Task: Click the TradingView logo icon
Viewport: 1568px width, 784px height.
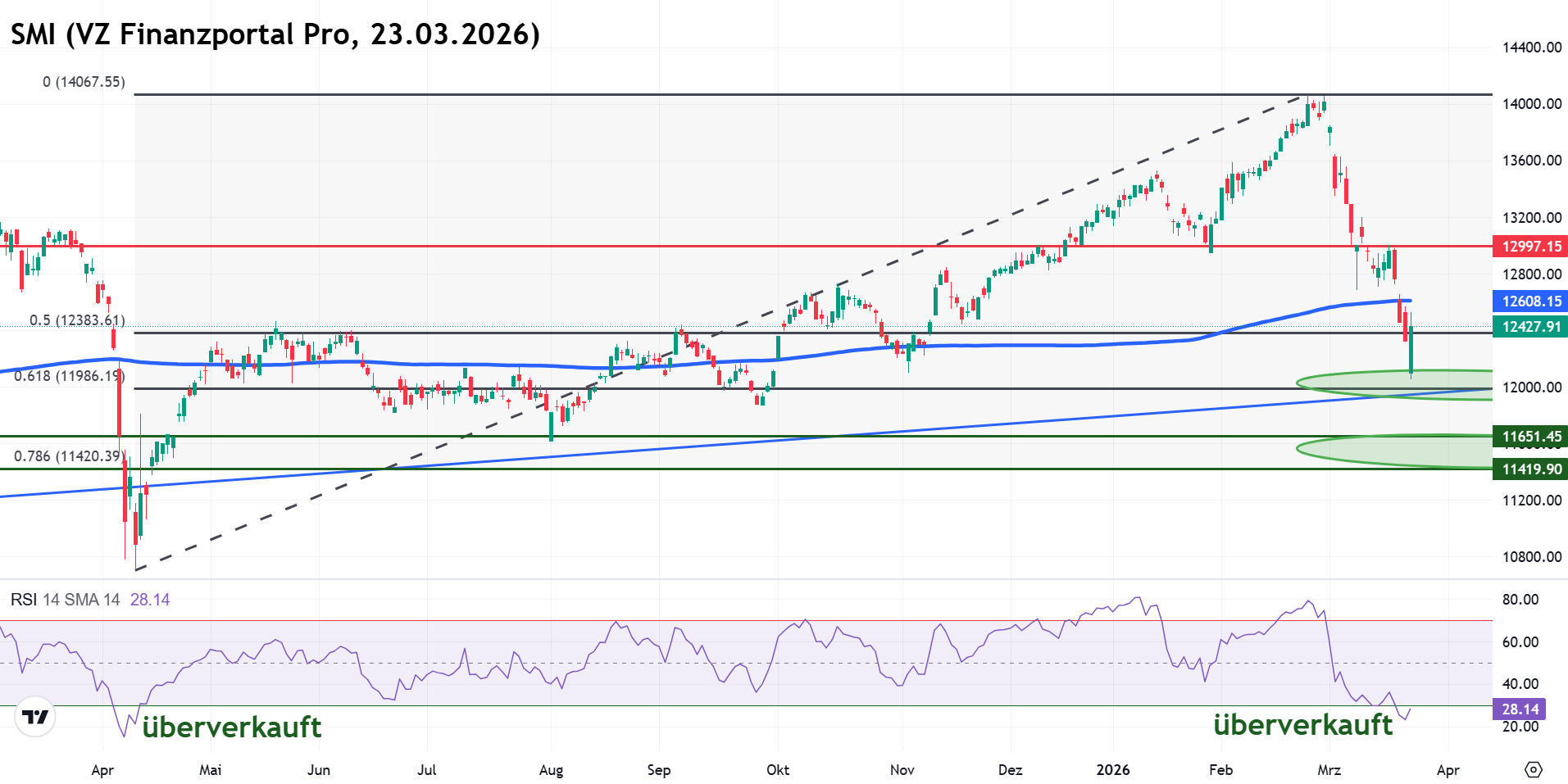Action: (35, 718)
